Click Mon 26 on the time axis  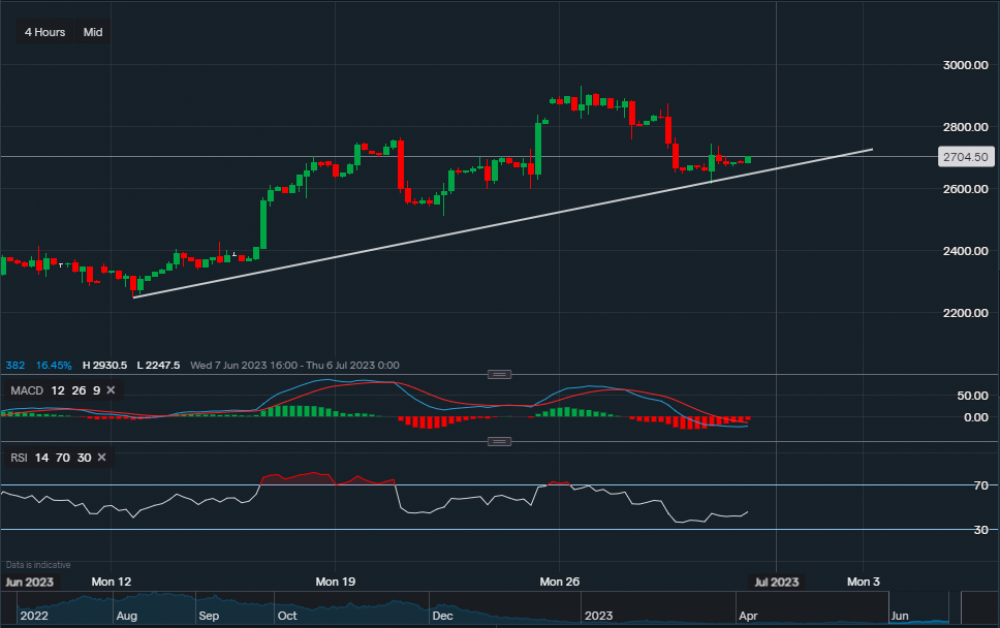click(x=558, y=581)
